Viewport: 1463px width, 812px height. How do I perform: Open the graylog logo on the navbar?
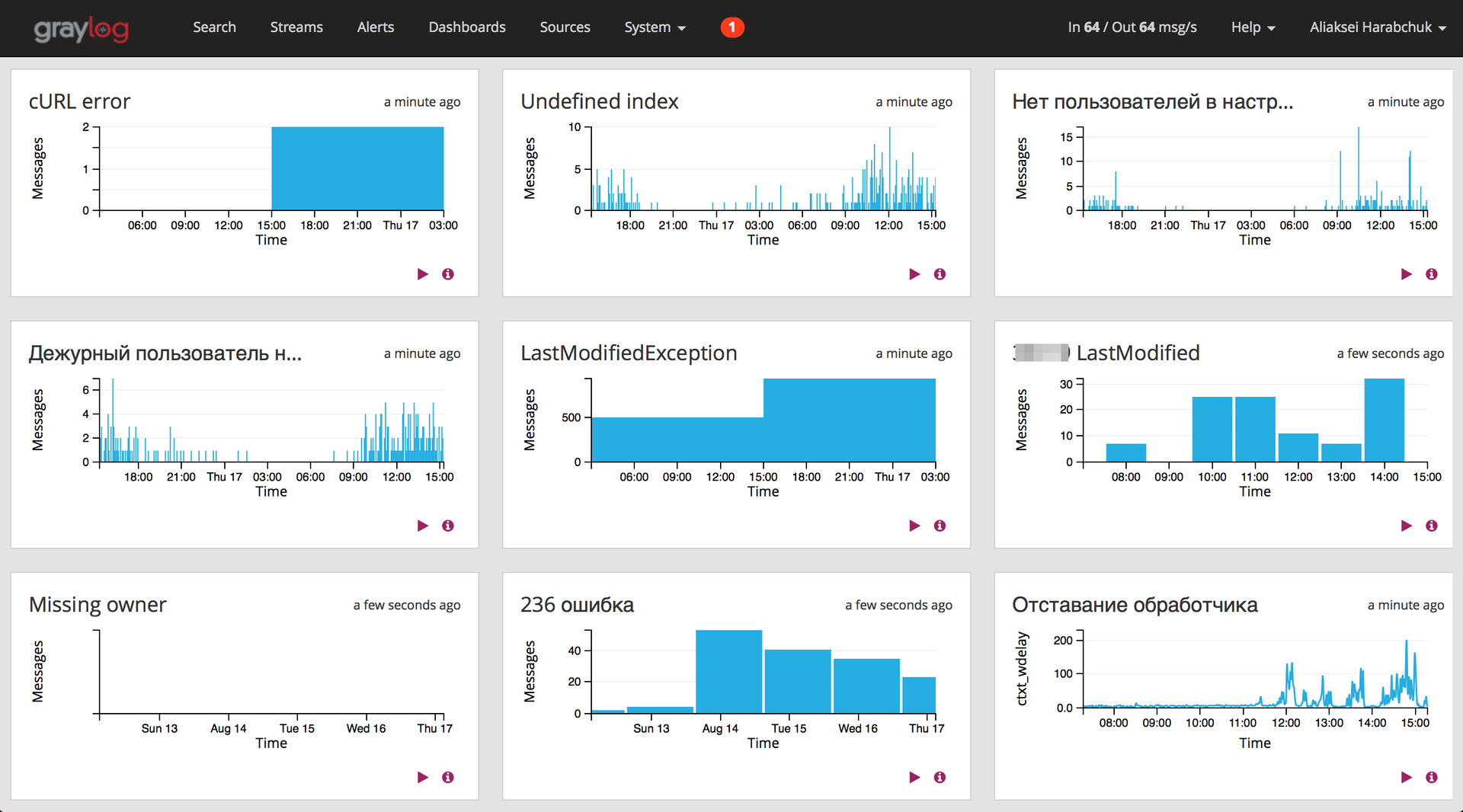click(x=81, y=28)
